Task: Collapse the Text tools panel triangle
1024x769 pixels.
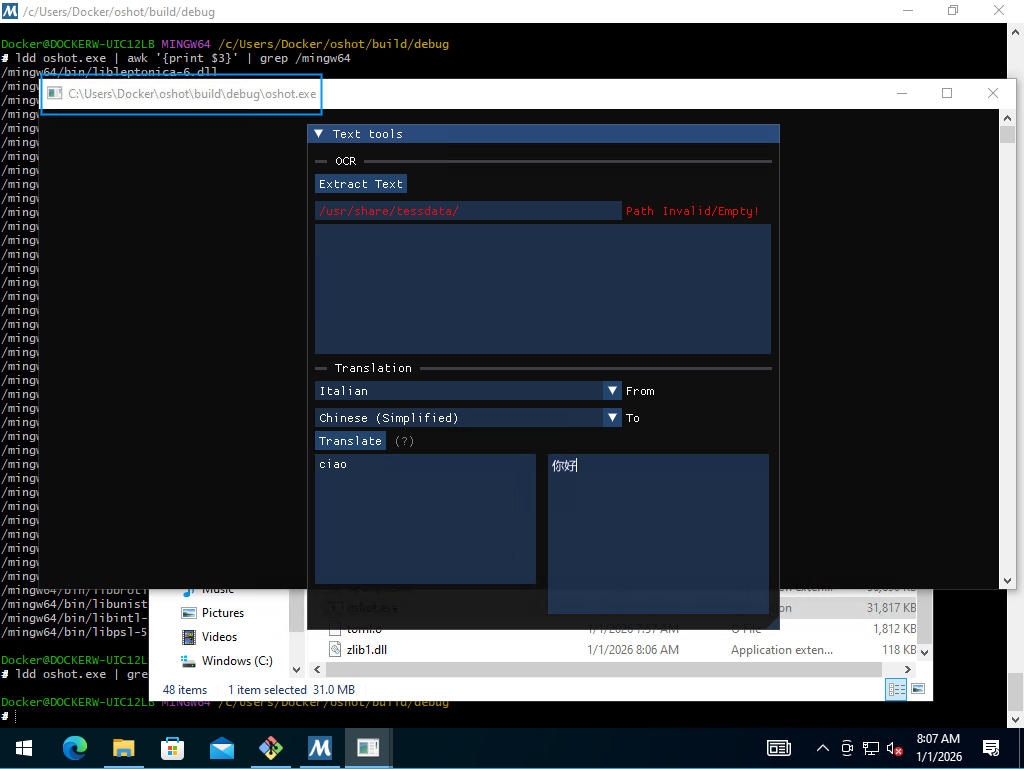Action: pos(319,134)
